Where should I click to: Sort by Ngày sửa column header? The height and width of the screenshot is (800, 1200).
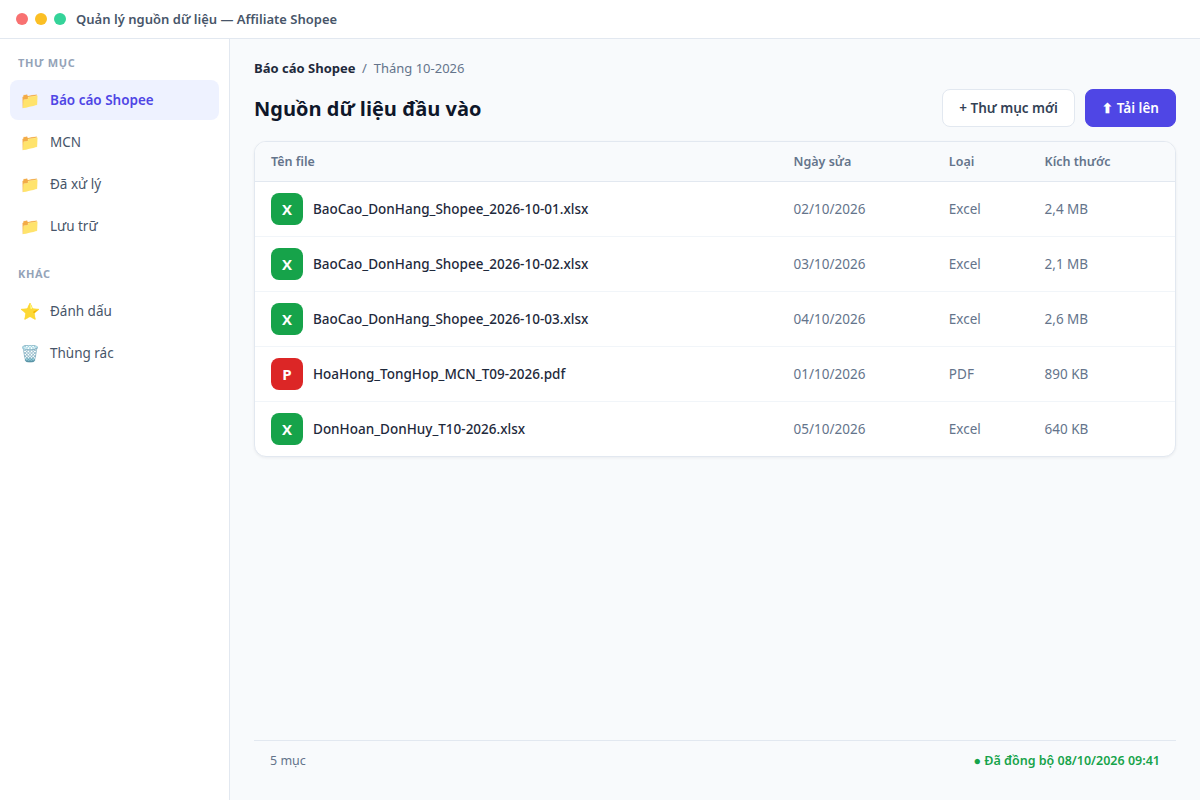tap(822, 161)
